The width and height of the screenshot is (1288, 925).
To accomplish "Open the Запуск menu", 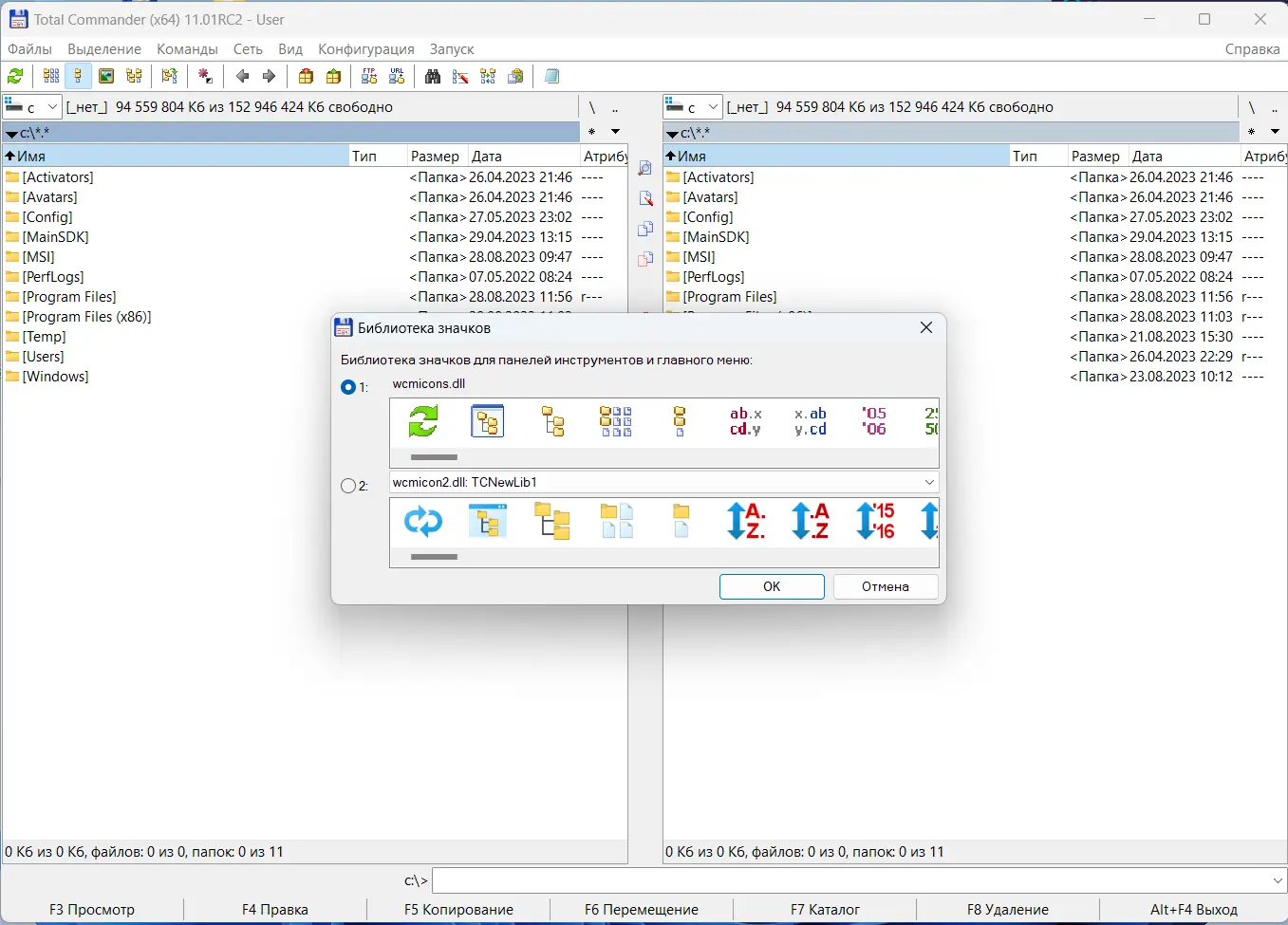I will (452, 49).
